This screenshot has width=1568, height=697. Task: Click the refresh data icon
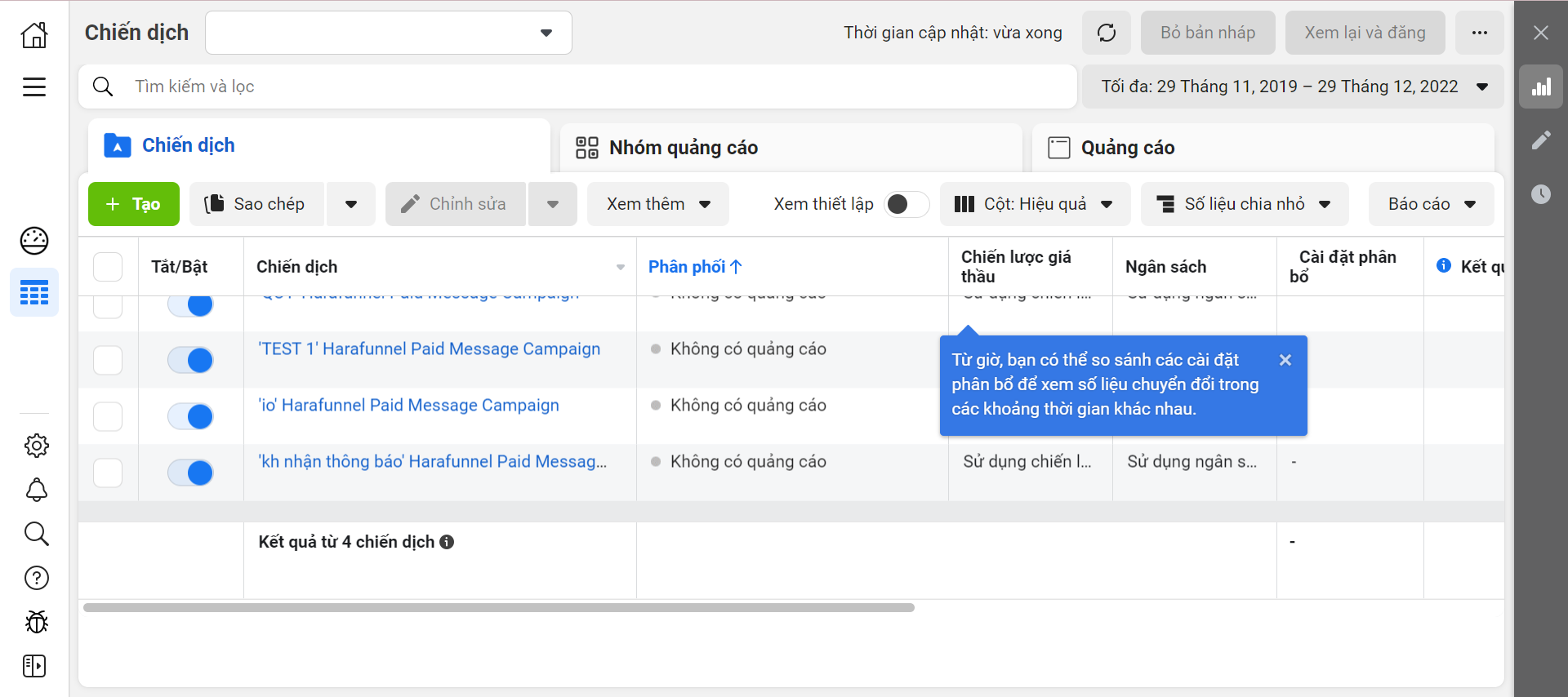1106,33
